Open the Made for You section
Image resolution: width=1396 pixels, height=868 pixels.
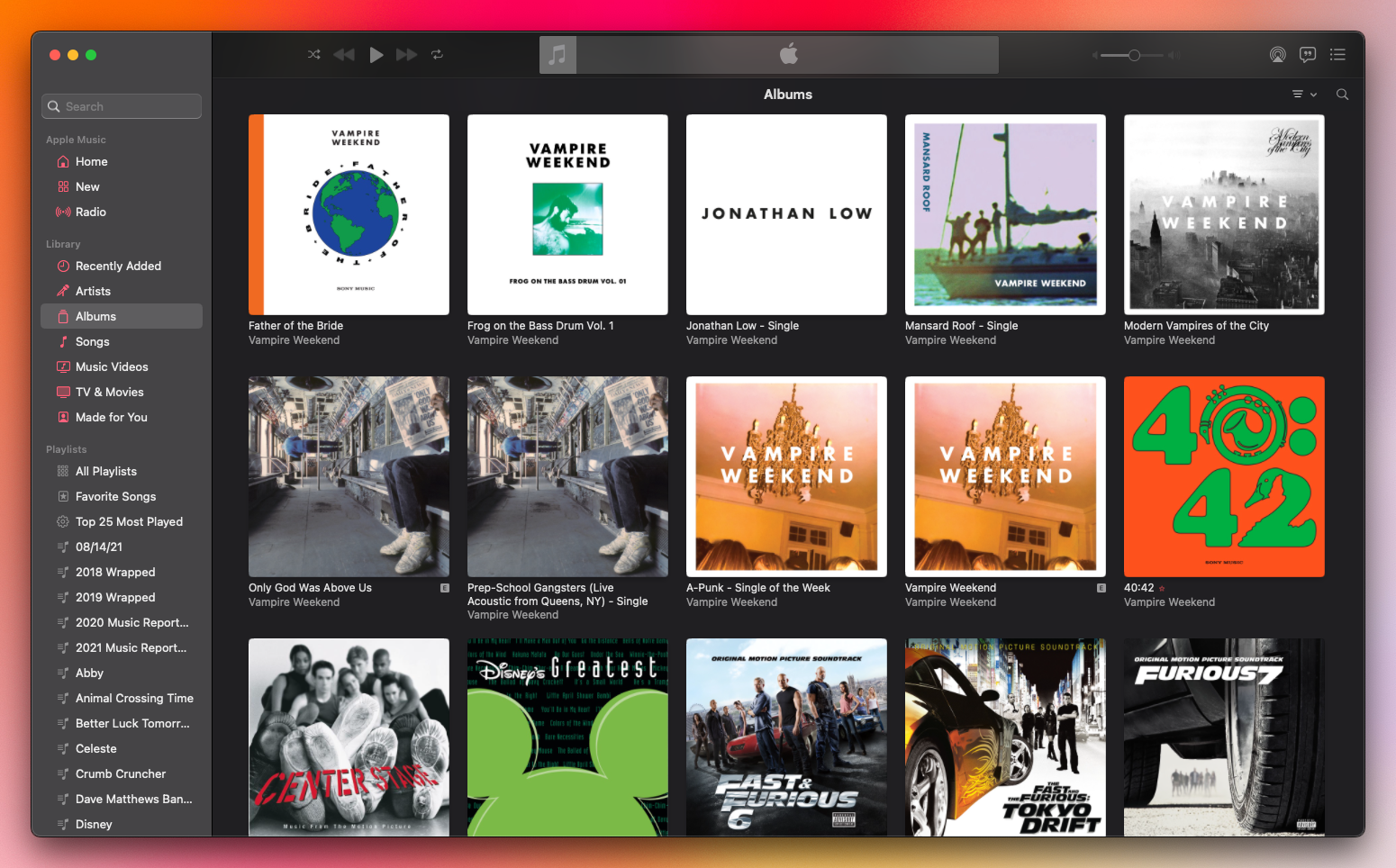pyautogui.click(x=111, y=417)
